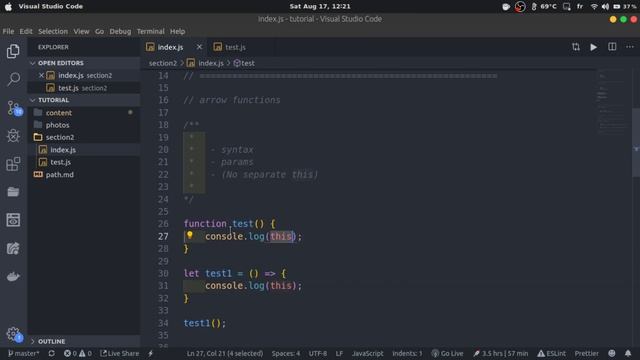Open errors and warnings count in status bar
640x360 pixels.
tap(78, 353)
